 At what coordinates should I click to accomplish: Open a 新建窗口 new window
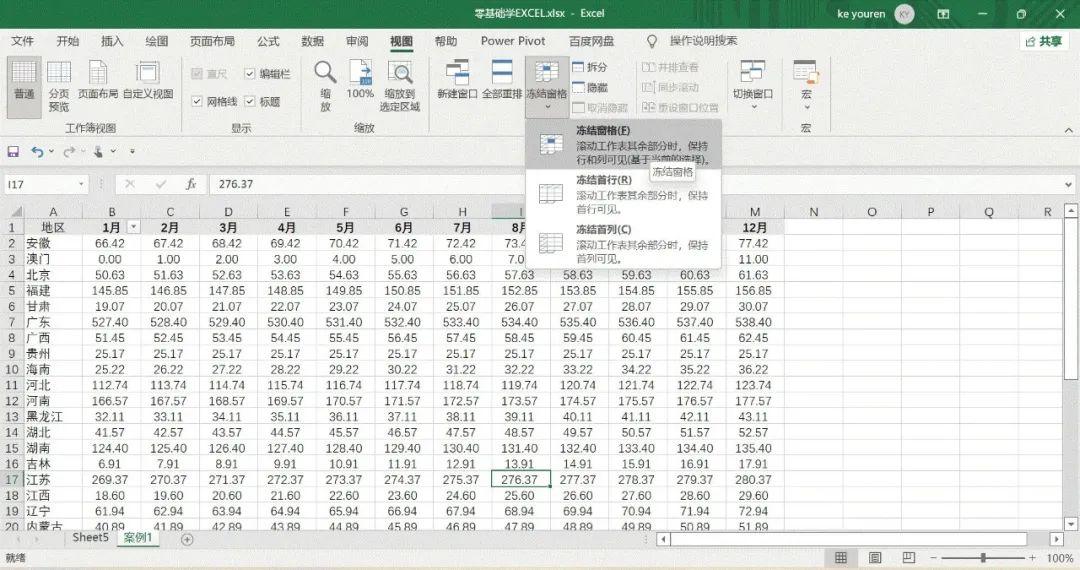point(457,80)
